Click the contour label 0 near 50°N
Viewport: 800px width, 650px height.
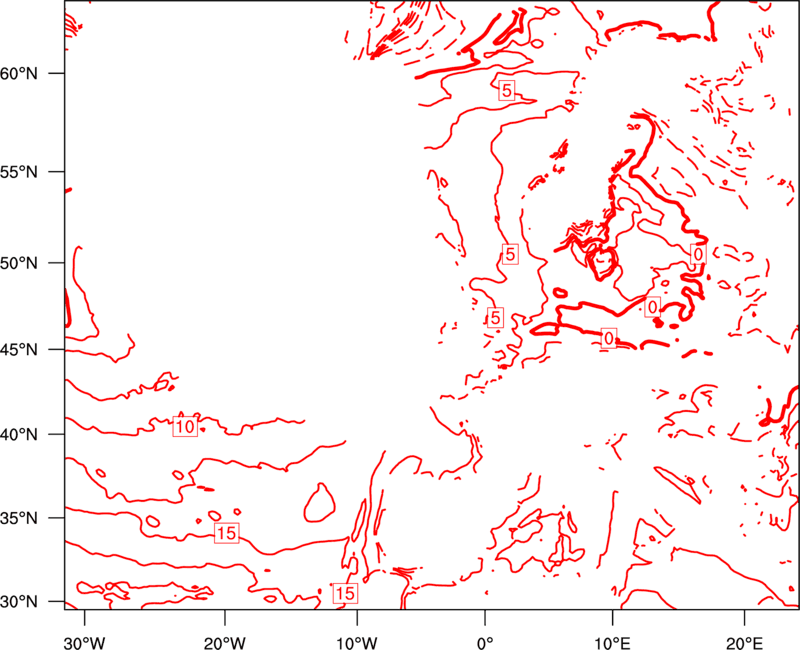point(698,254)
